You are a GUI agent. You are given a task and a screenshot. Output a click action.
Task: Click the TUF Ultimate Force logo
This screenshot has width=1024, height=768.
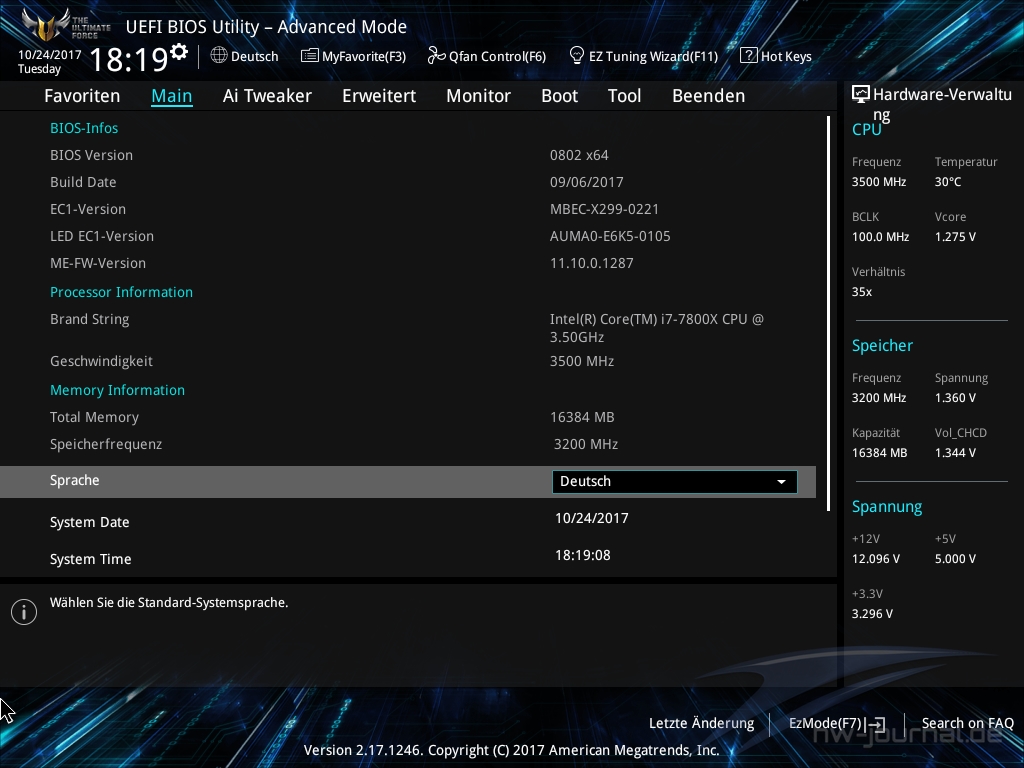[x=65, y=25]
